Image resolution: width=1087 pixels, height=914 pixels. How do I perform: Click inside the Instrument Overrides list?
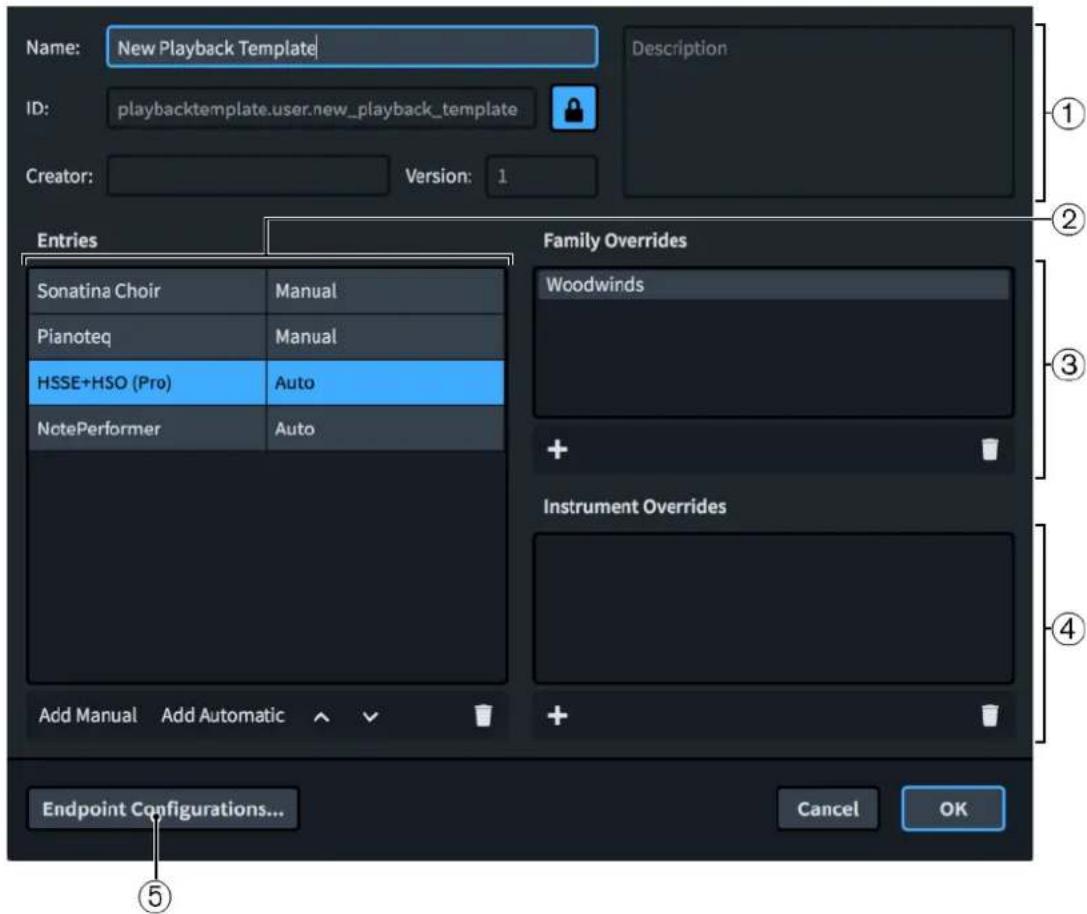(773, 608)
